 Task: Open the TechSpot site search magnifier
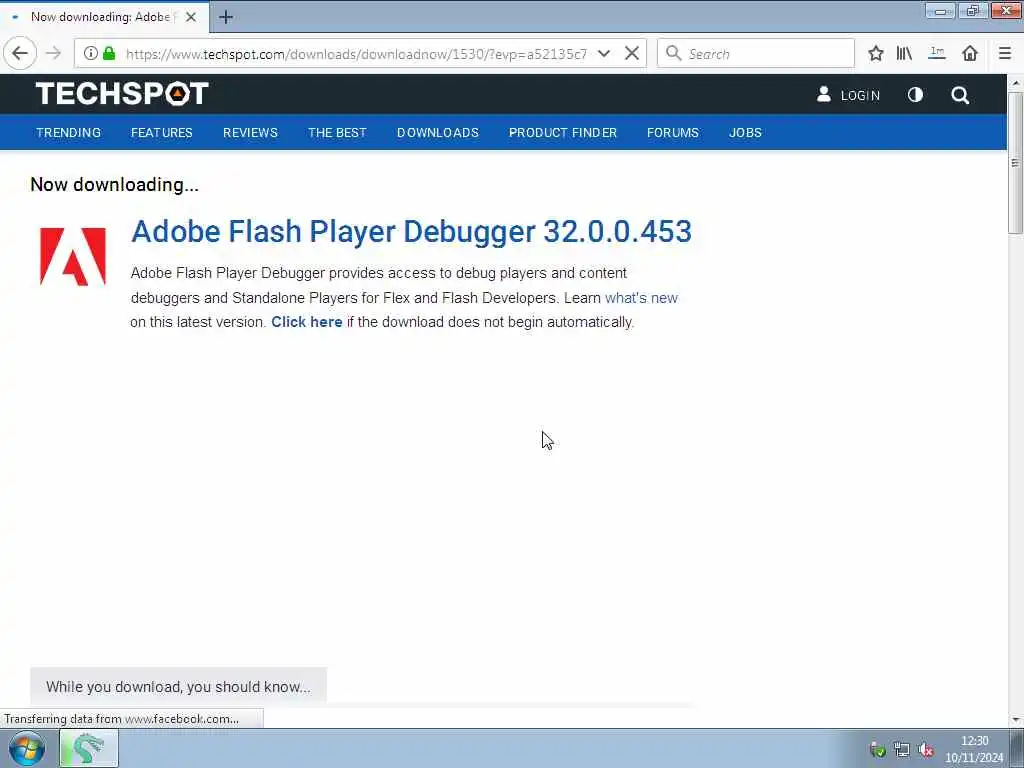[x=960, y=95]
